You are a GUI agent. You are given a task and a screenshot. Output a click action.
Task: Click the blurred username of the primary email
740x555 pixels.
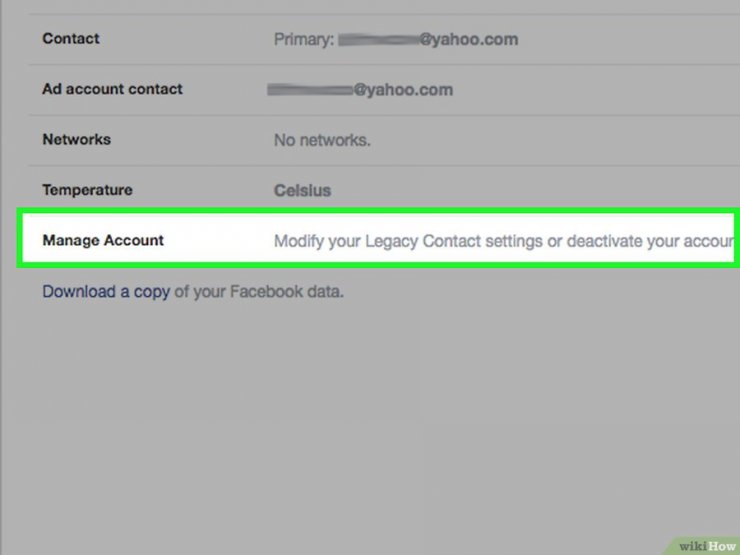coord(378,40)
